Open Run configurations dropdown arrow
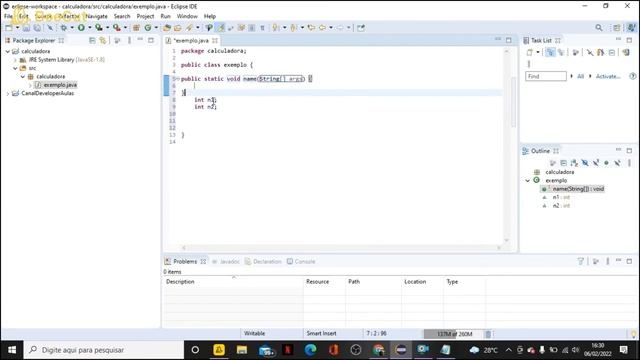640x360 pixels. [89, 28]
